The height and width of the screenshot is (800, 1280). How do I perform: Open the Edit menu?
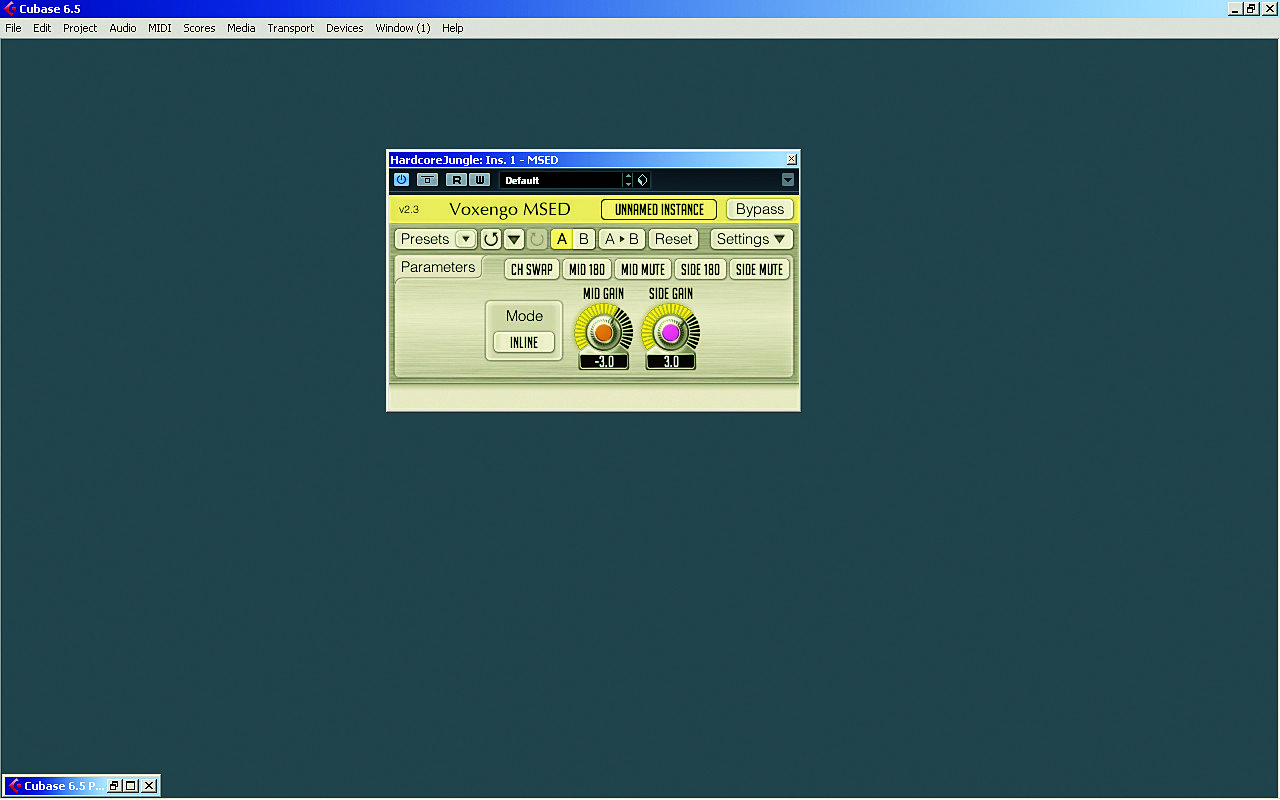pyautogui.click(x=42, y=28)
